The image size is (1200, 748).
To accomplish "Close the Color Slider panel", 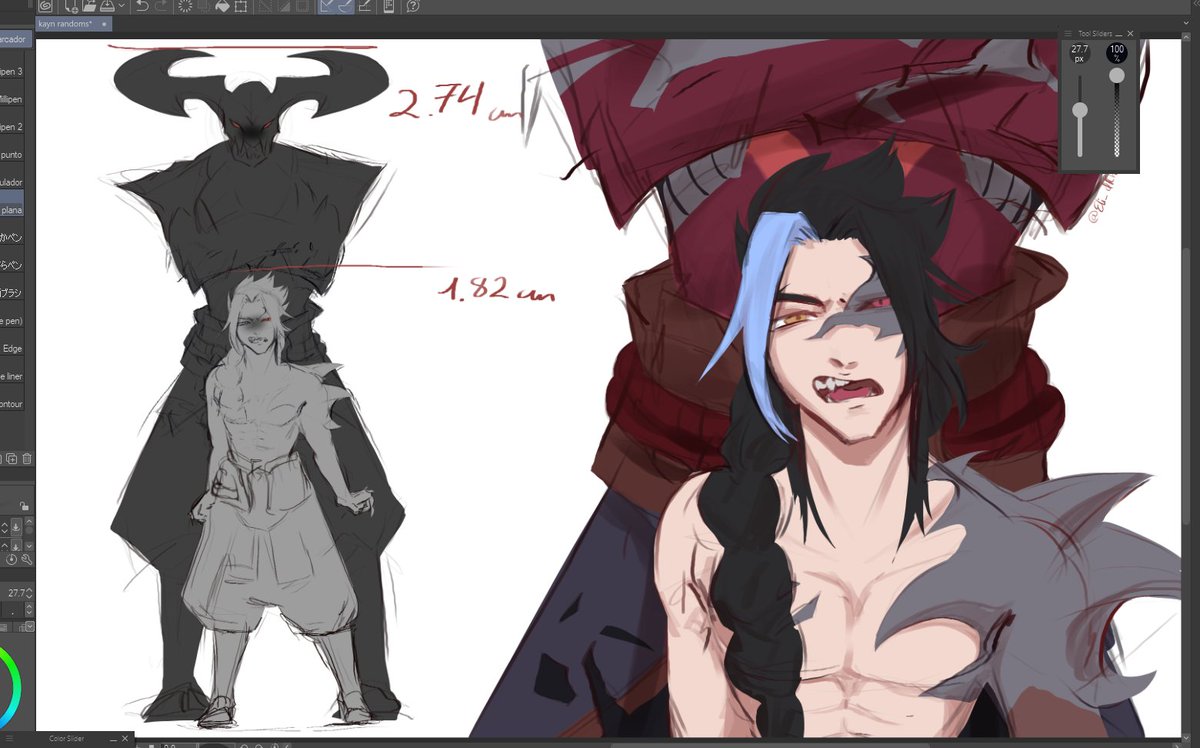I will 125,739.
